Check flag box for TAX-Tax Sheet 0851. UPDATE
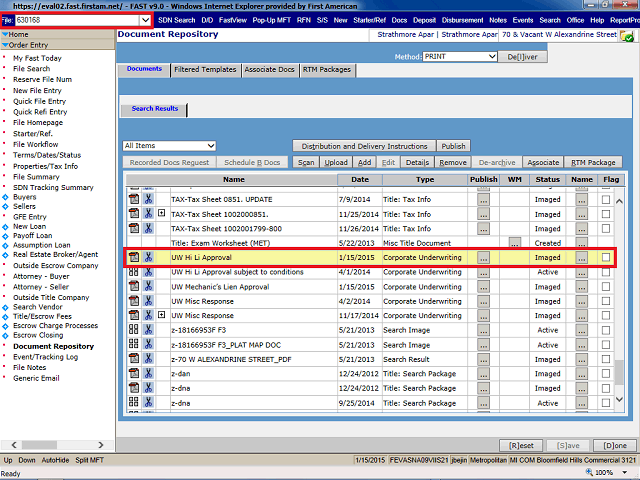This screenshot has height=480, width=640. pyautogui.click(x=606, y=199)
